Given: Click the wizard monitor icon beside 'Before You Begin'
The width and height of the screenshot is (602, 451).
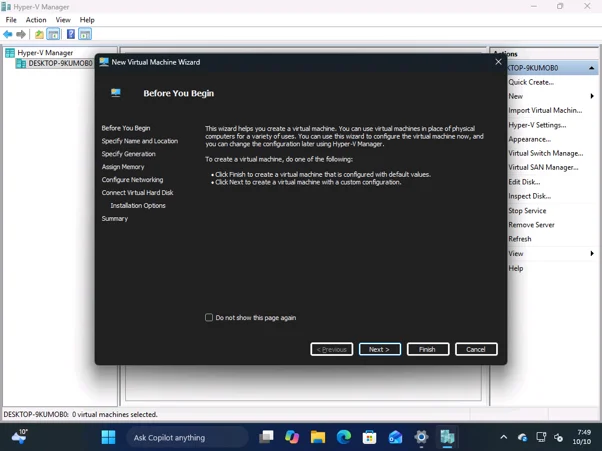Looking at the screenshot, I should click(116, 93).
